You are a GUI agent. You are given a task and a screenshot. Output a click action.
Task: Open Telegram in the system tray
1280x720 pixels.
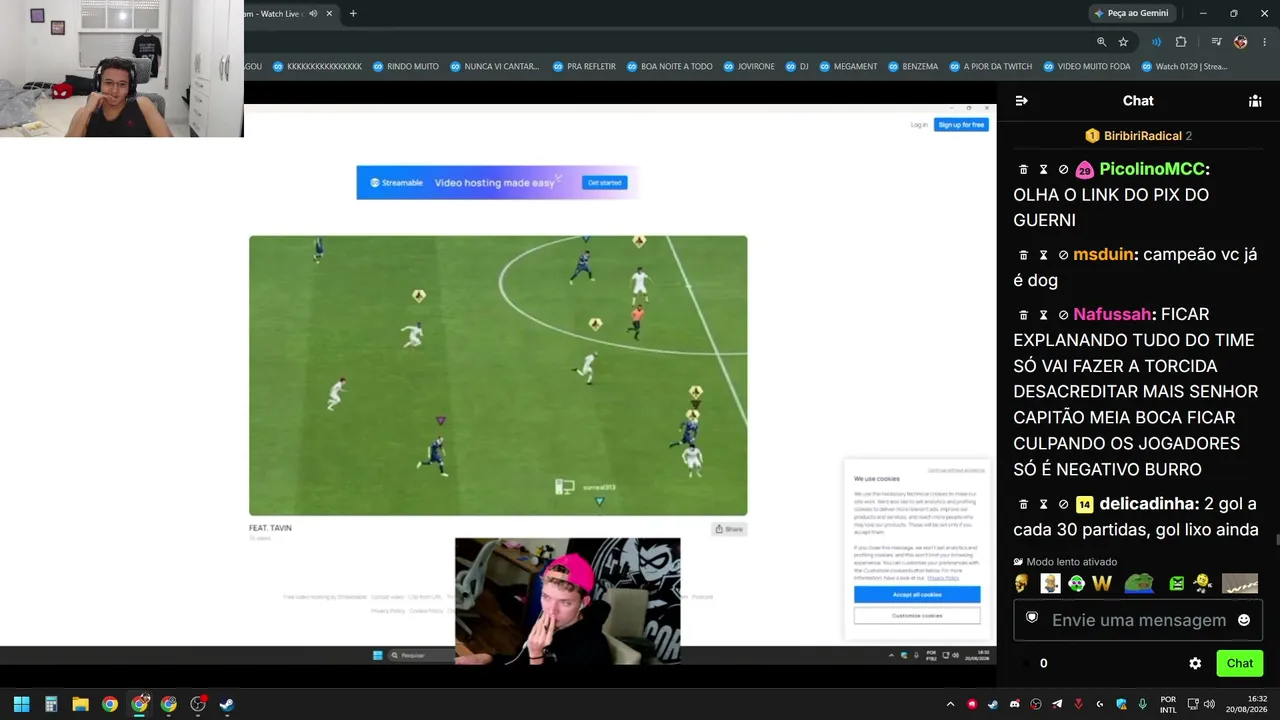coord(1057,704)
